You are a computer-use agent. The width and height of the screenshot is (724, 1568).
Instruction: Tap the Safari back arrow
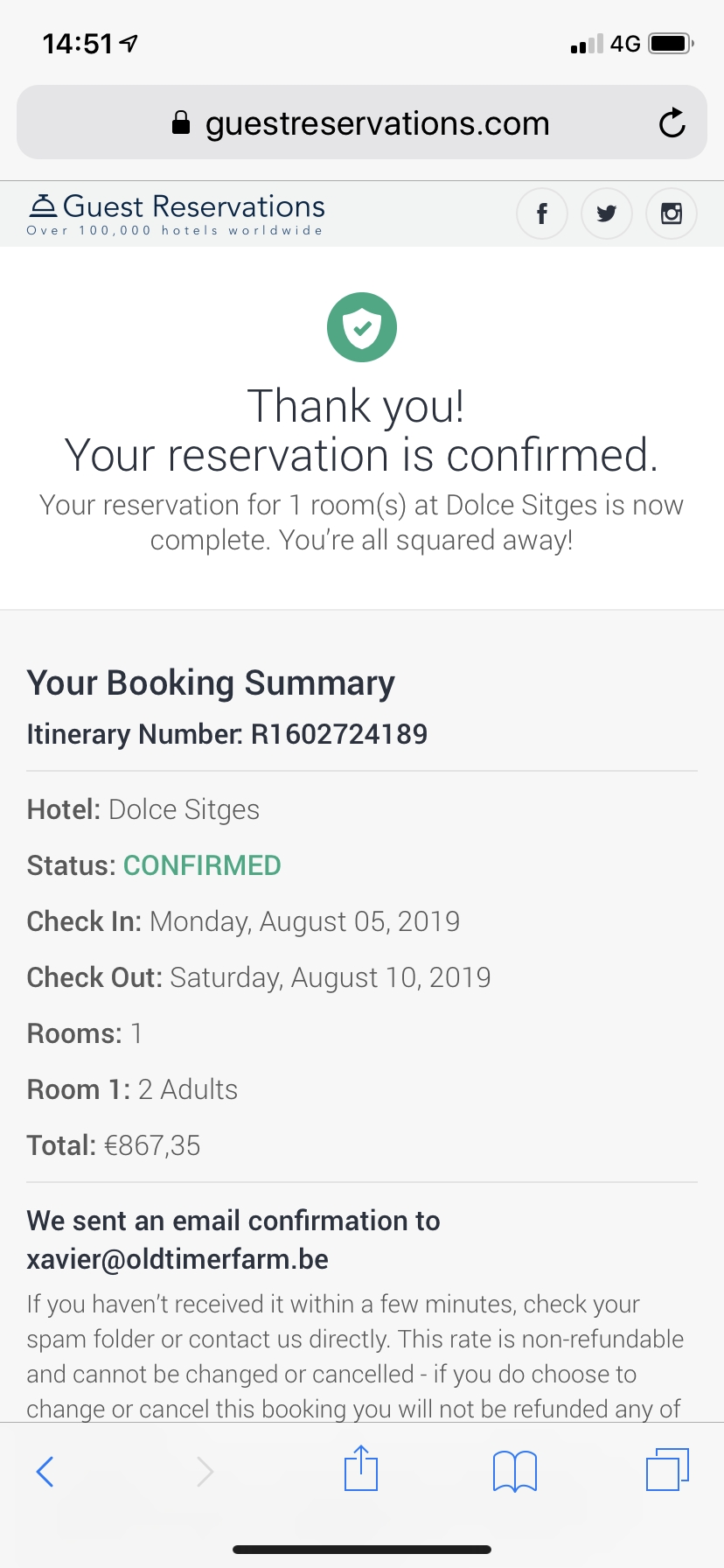pyautogui.click(x=45, y=1471)
